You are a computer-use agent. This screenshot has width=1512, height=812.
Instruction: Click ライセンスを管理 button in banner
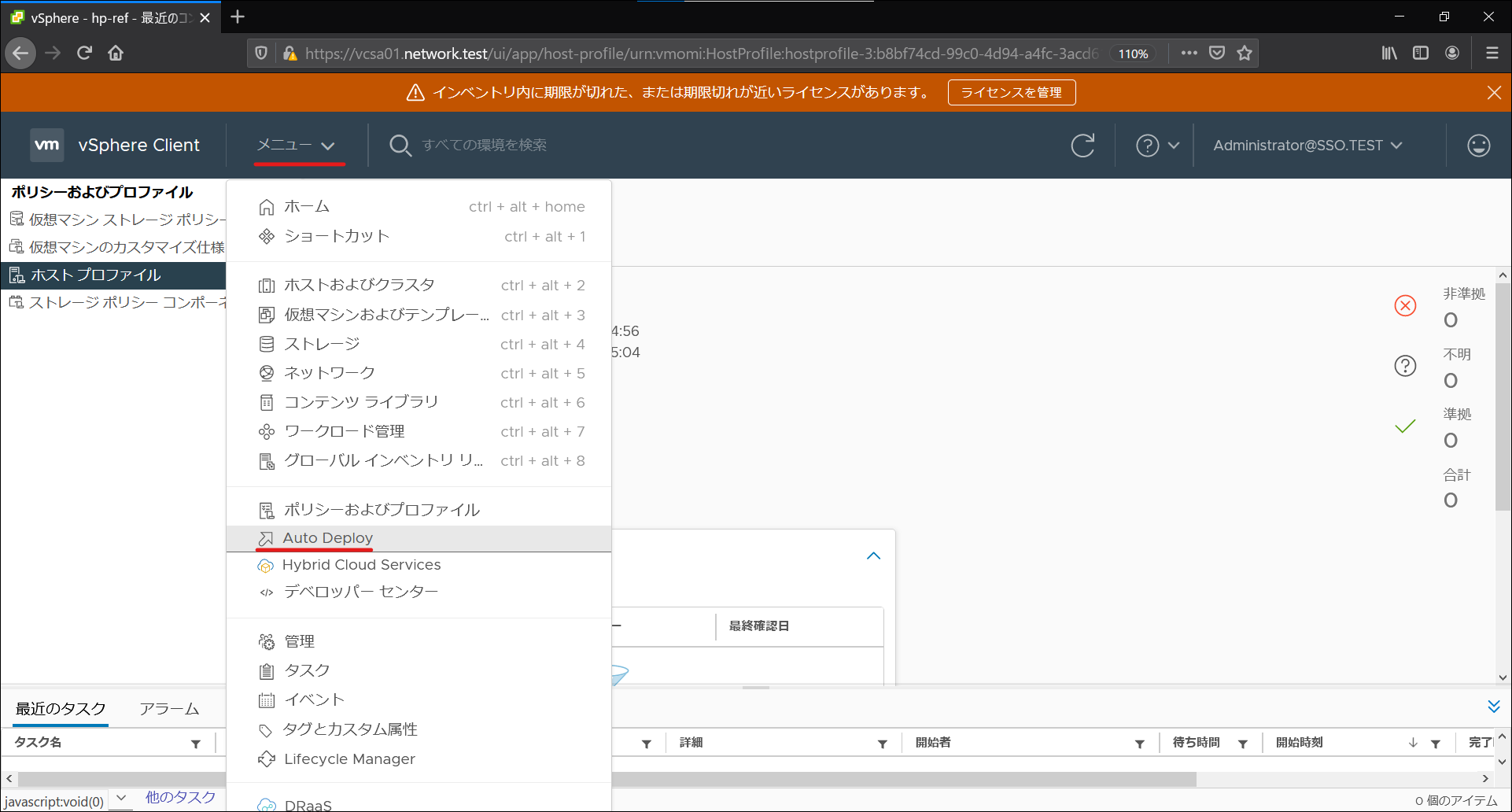[x=1012, y=92]
